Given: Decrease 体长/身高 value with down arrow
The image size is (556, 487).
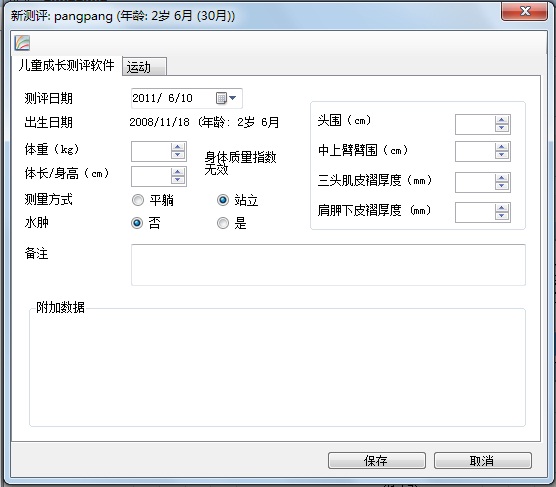Looking at the screenshot, I should pyautogui.click(x=178, y=180).
